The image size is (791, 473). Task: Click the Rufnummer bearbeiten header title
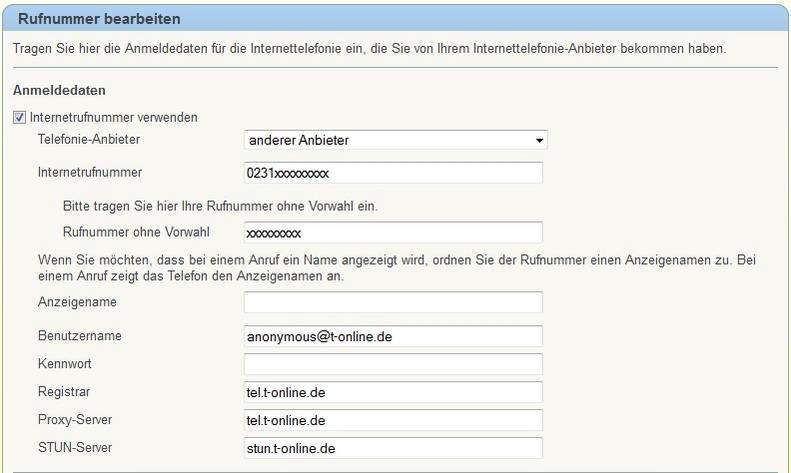pyautogui.click(x=99, y=19)
